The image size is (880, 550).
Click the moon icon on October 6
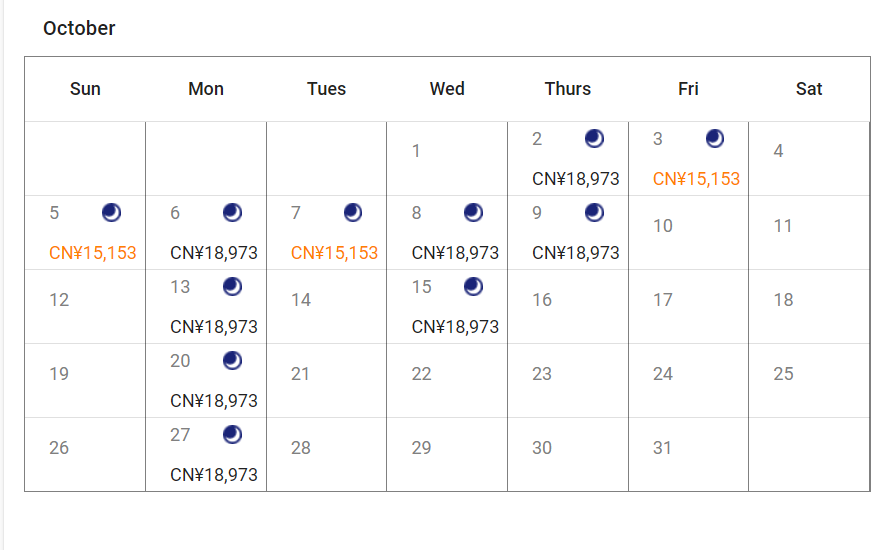click(x=232, y=212)
